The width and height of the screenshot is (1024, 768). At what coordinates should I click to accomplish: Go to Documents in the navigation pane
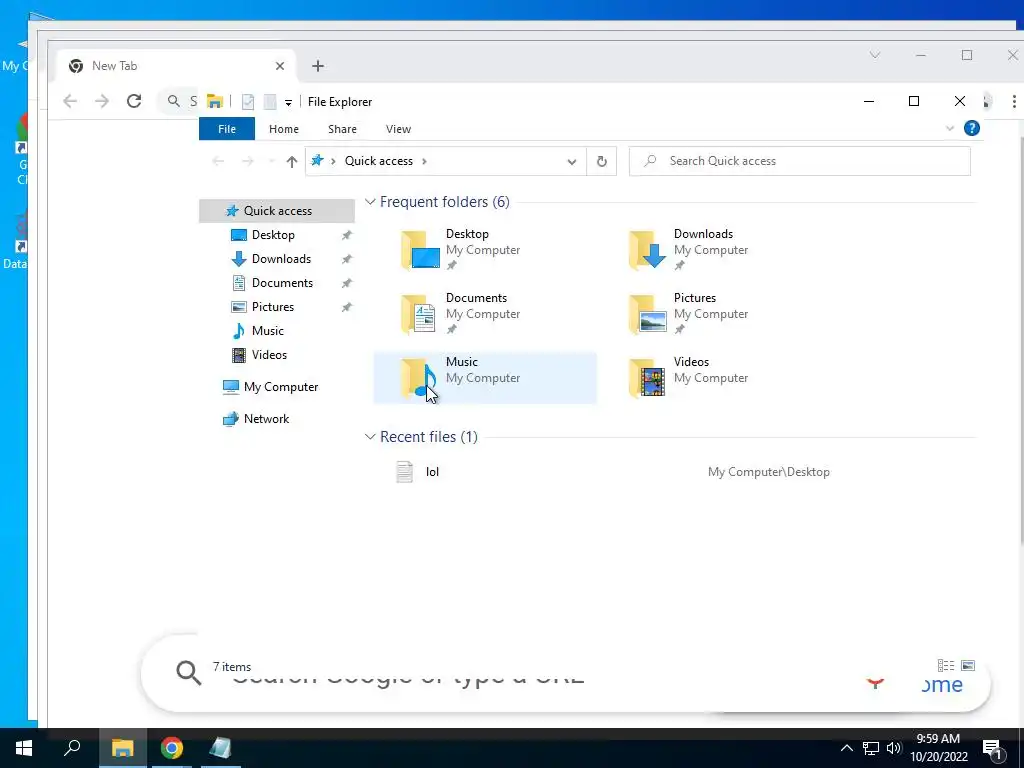[282, 283]
